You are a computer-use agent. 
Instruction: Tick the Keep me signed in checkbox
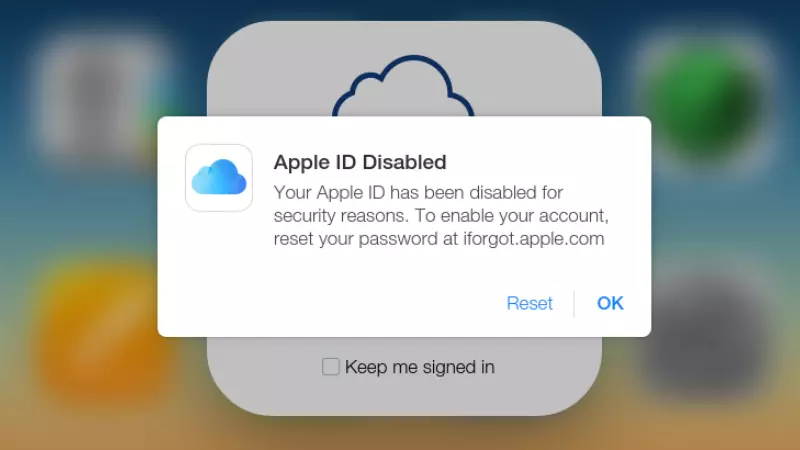coord(331,366)
